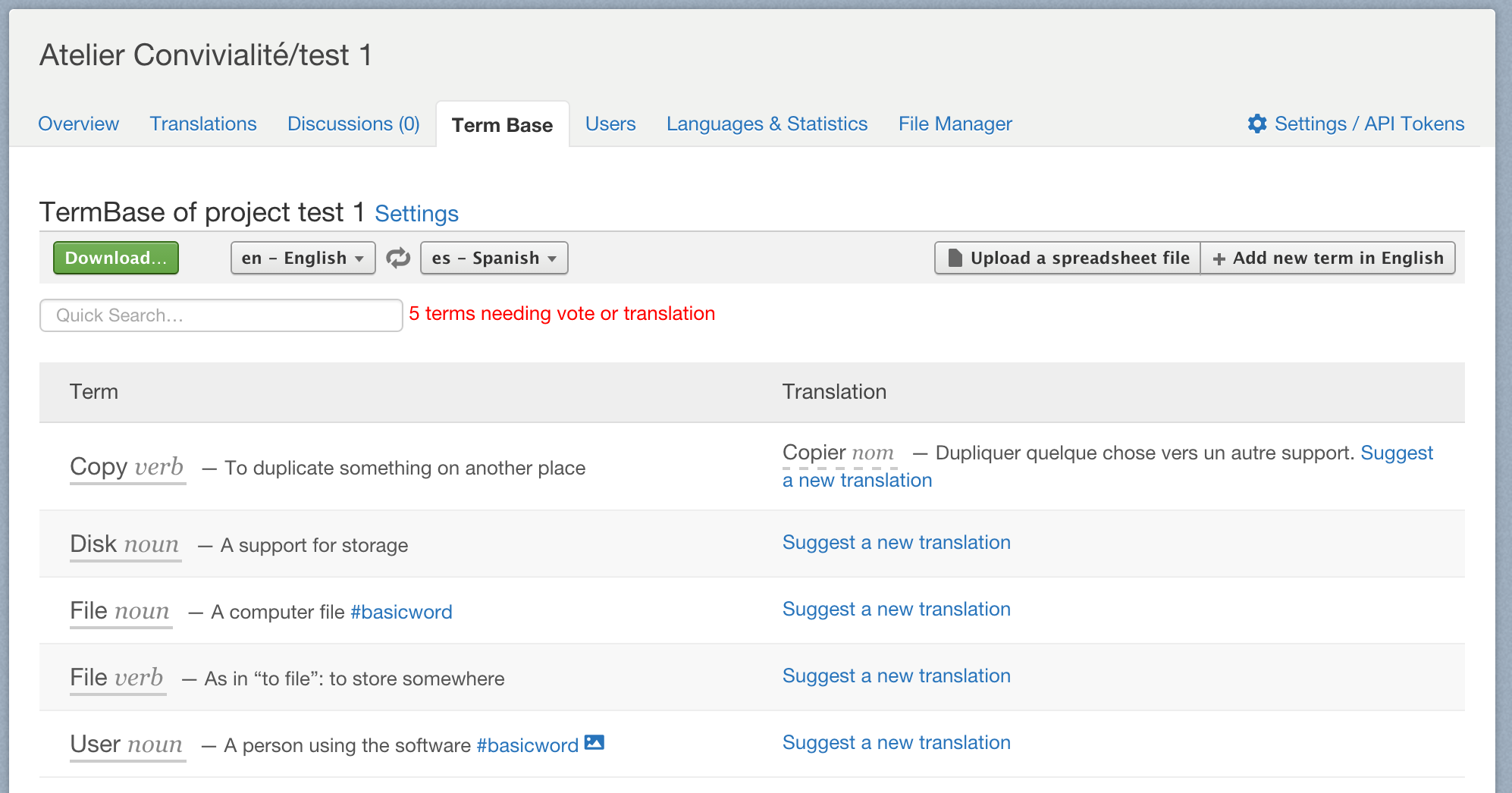Viewport: 1512px width, 793px height.
Task: Click the swap languages arrows icon
Action: pos(398,259)
